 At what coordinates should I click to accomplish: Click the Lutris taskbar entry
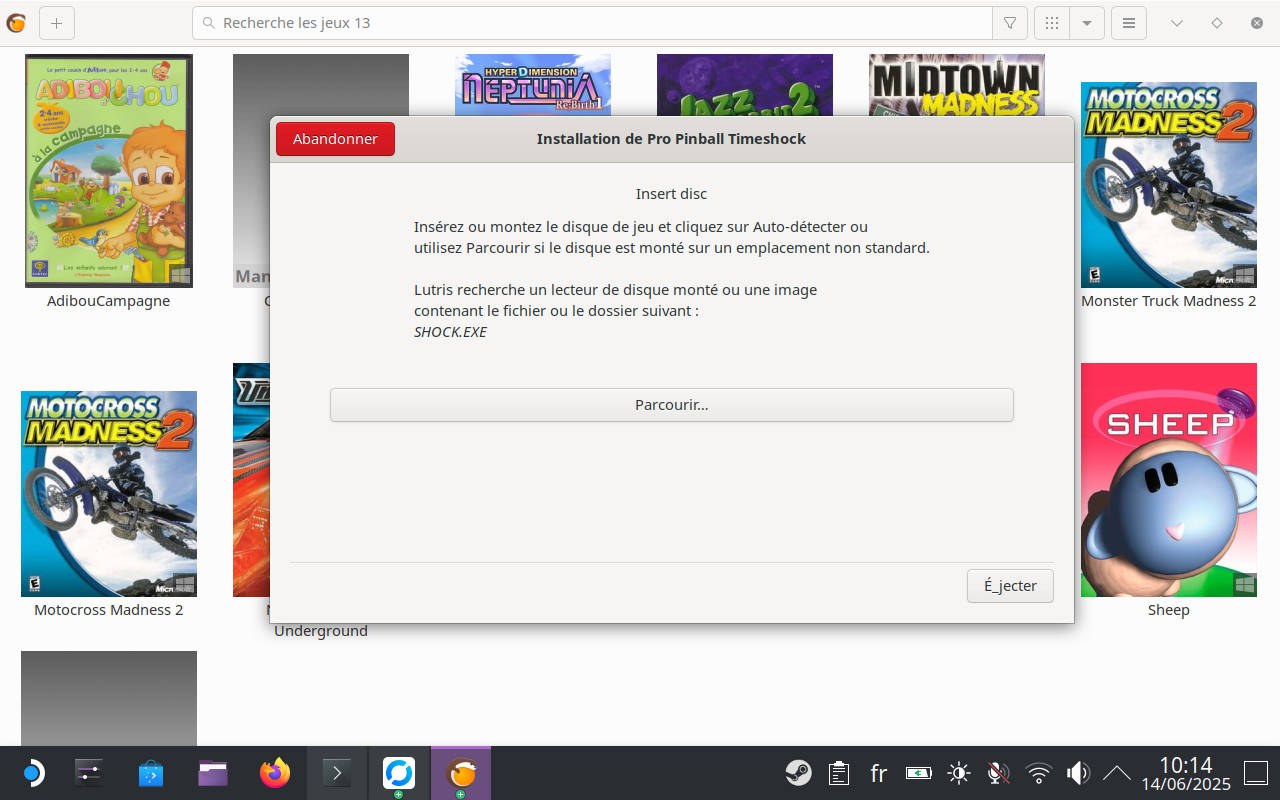coord(461,773)
